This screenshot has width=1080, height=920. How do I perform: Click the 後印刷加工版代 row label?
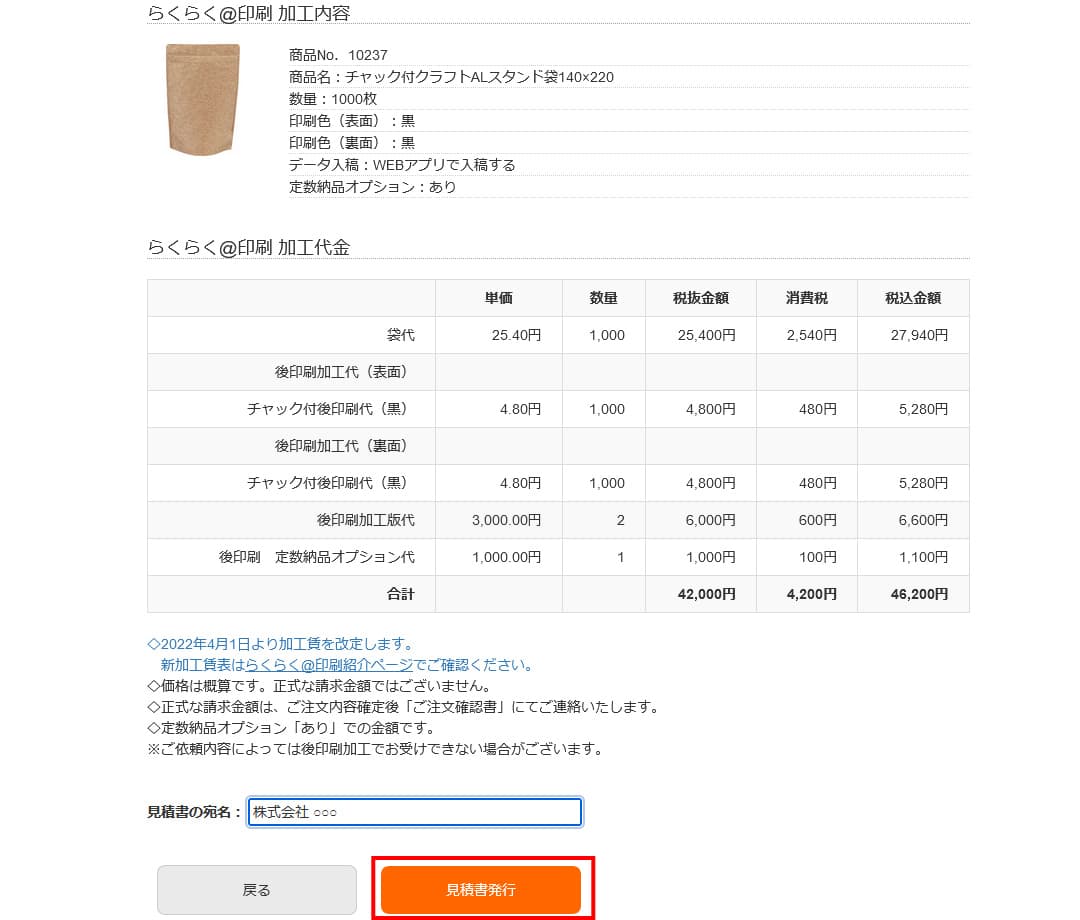(366, 520)
